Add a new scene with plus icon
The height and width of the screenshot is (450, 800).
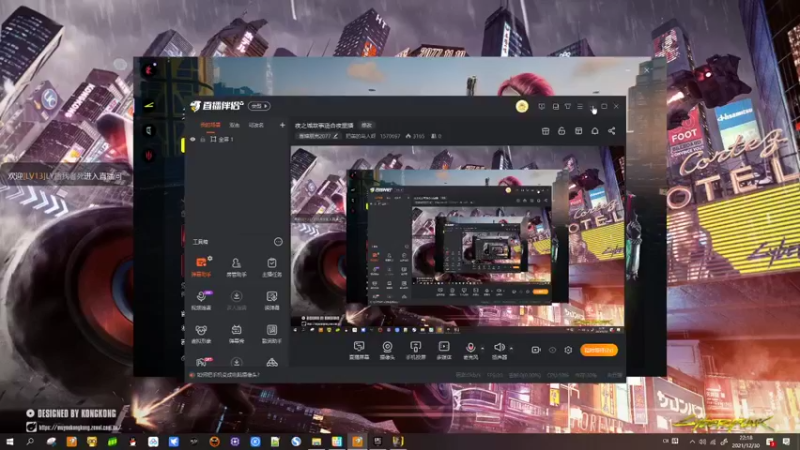coord(282,125)
